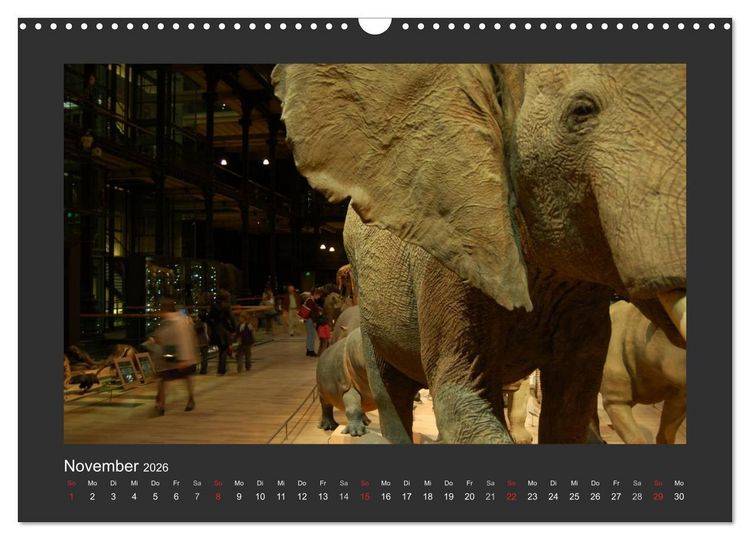Click the date number 25
750x540 pixels.
click(x=574, y=497)
